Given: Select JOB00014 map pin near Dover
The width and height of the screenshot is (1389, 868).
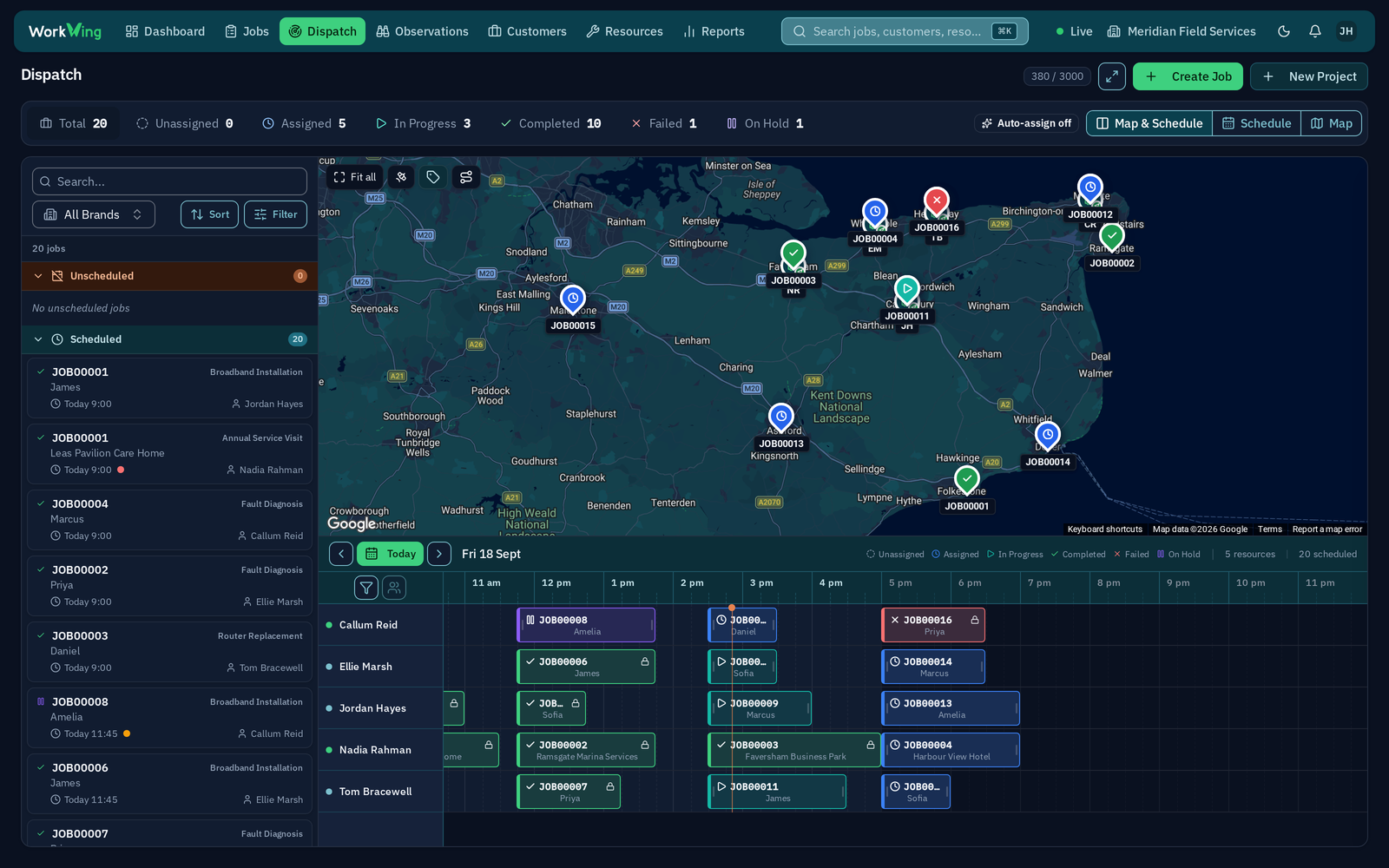Looking at the screenshot, I should coord(1048,437).
